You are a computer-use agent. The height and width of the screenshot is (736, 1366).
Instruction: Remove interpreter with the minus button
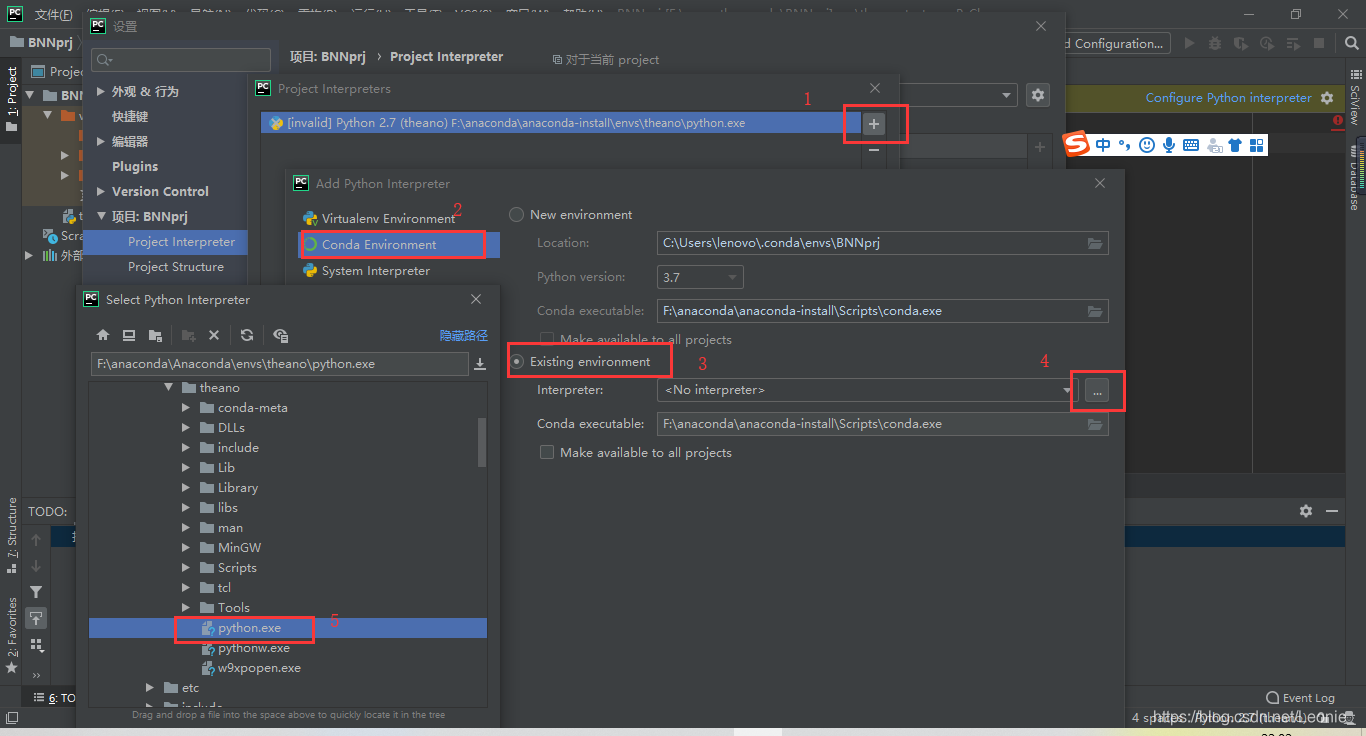[x=874, y=149]
